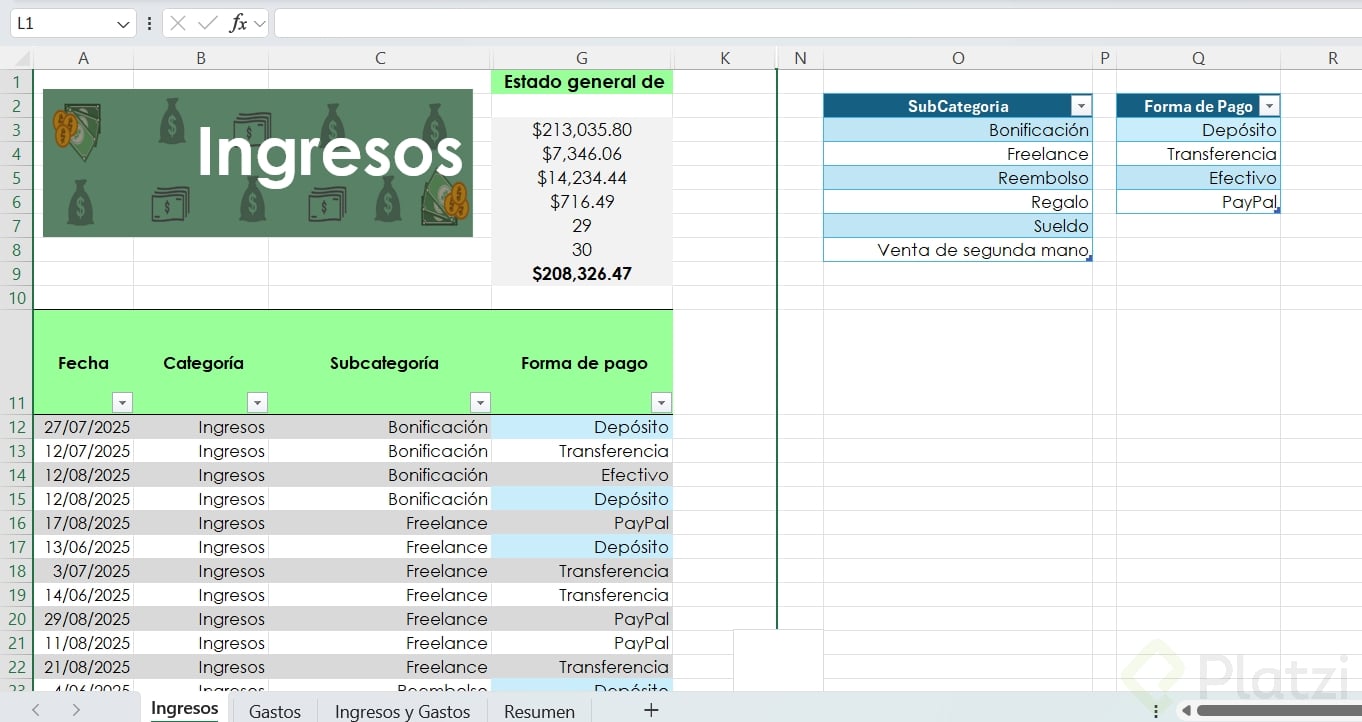Go to next sheet using right arrow
1362x722 pixels.
[76, 710]
